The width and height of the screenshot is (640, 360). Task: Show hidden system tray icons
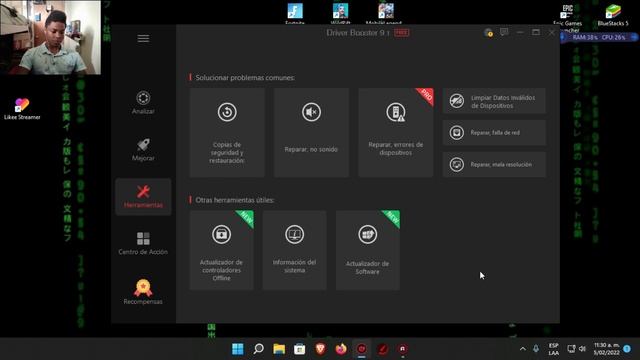pos(523,349)
